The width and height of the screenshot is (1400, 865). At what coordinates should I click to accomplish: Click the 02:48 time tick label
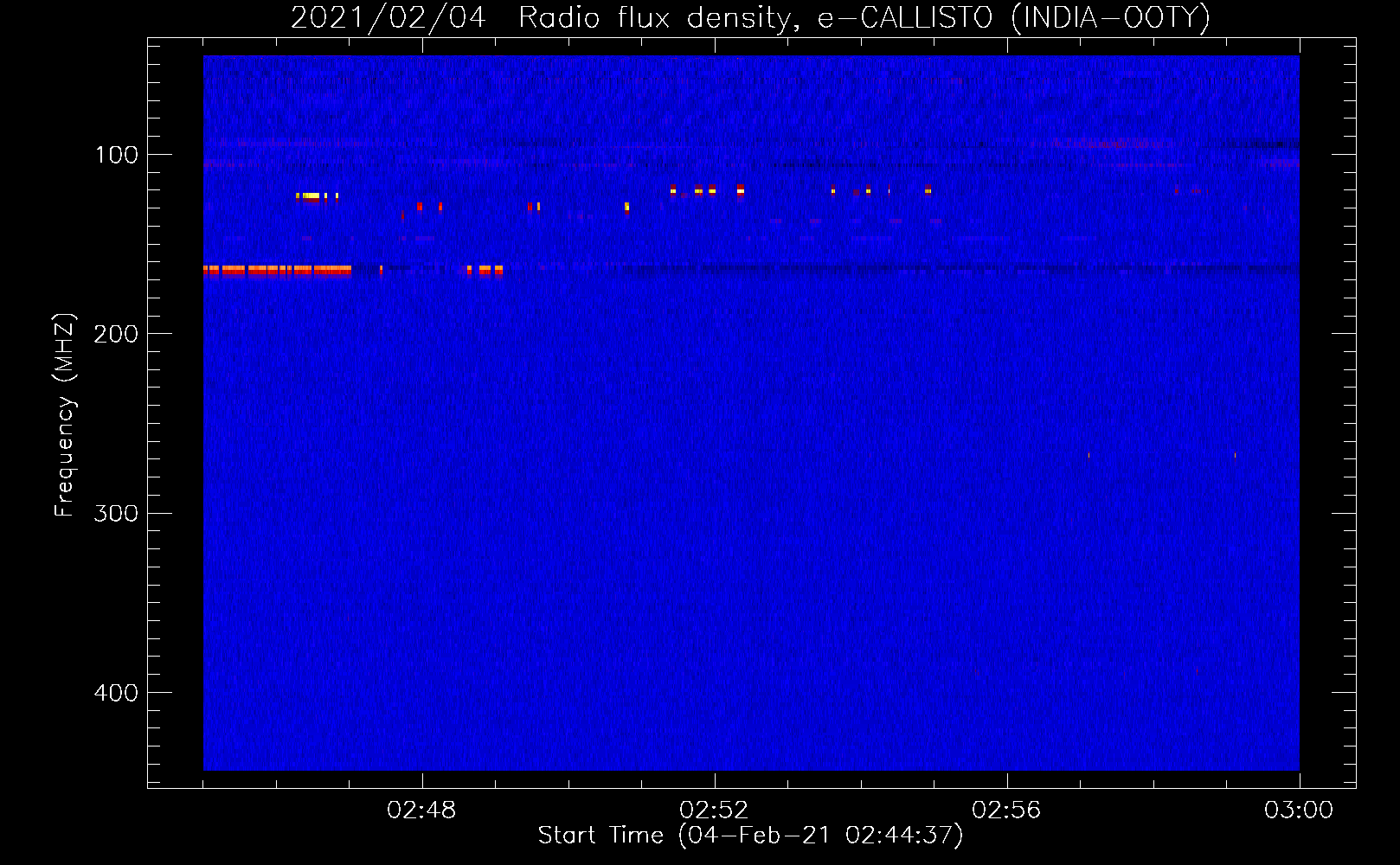pos(421,811)
